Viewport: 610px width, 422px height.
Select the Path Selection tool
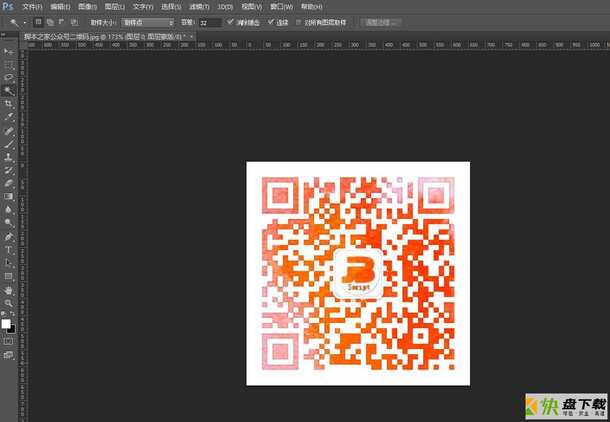tap(9, 263)
